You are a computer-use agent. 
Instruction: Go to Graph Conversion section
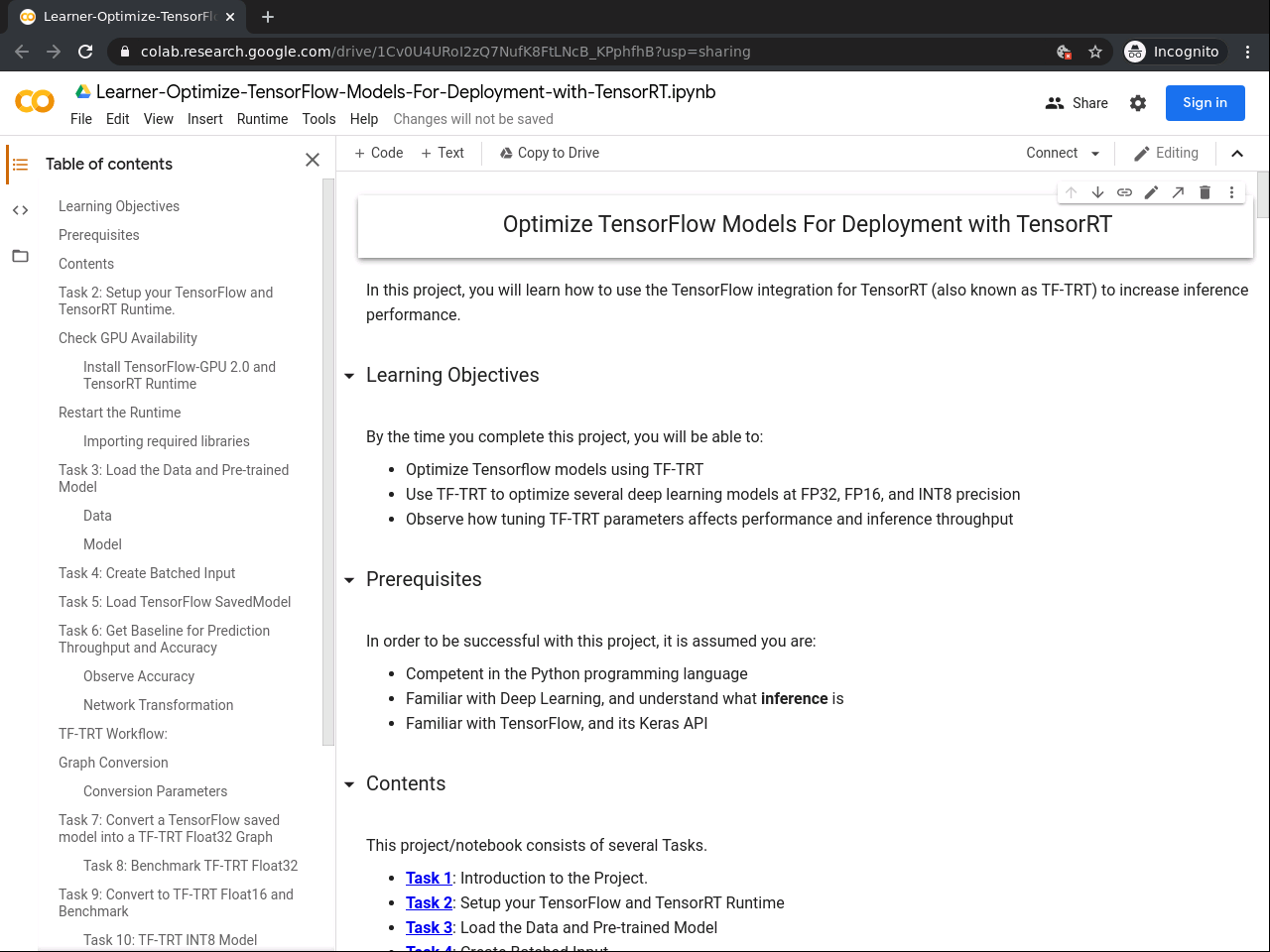coord(113,763)
